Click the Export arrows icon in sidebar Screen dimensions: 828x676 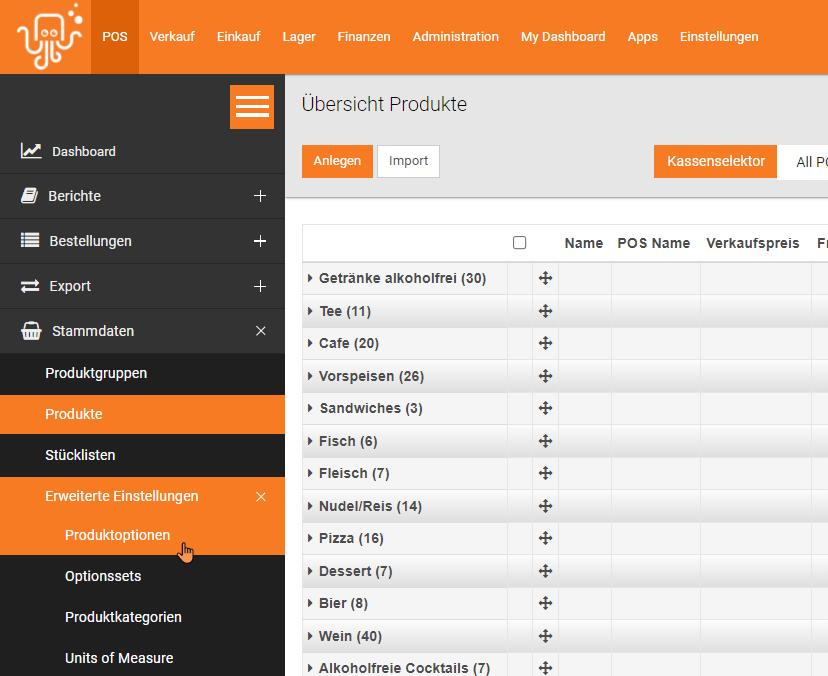pos(30,286)
